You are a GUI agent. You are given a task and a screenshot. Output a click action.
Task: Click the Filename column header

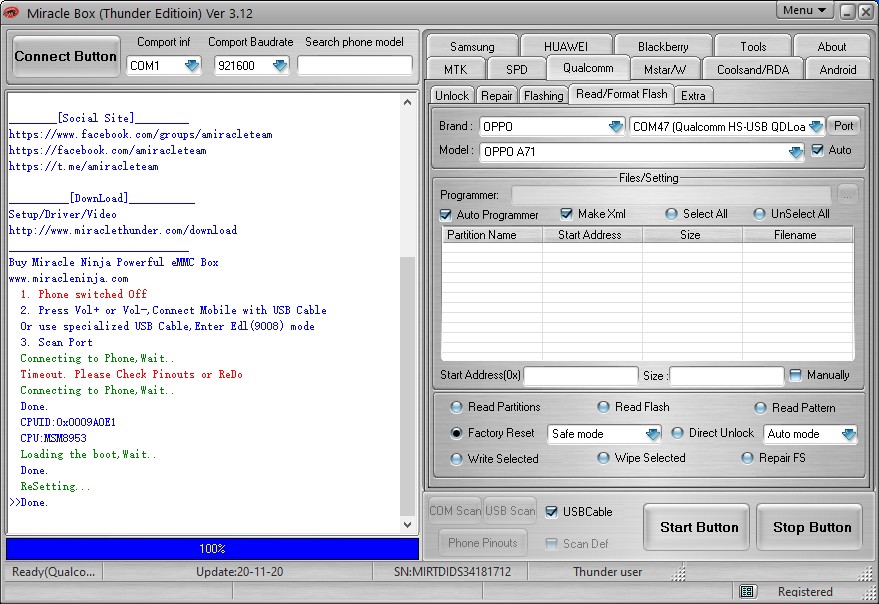[797, 234]
